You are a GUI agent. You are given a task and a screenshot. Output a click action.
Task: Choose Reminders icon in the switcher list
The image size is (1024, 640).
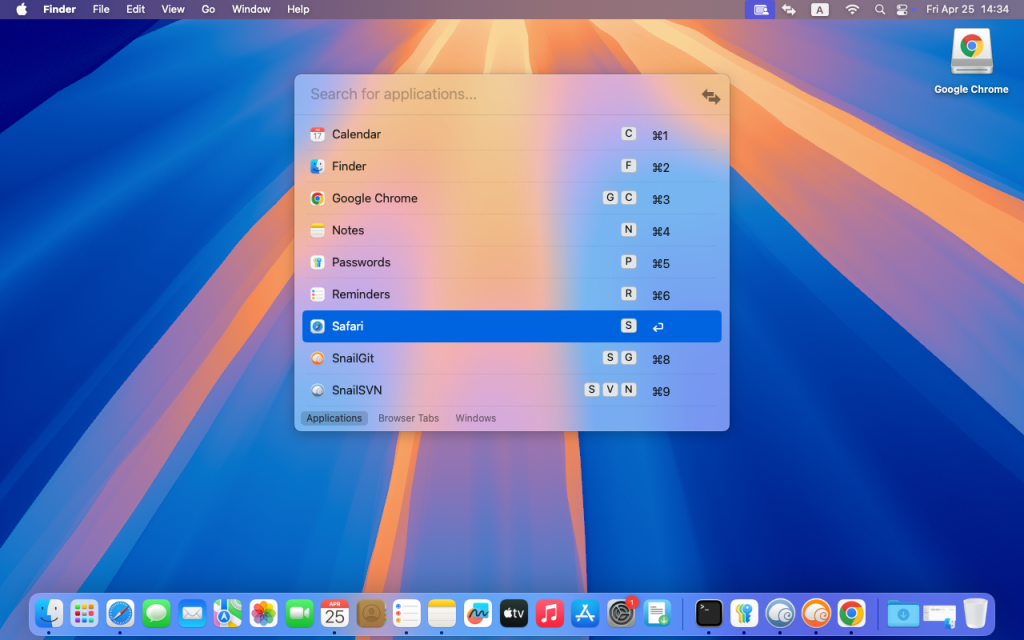317,295
